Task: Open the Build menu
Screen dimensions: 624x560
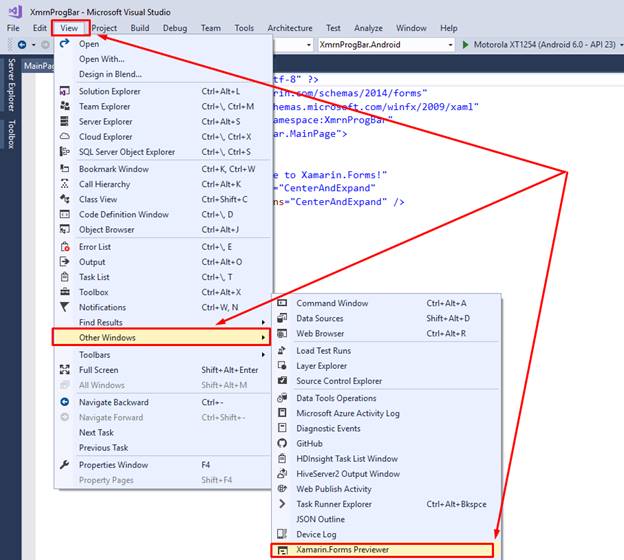Action: pos(140,28)
